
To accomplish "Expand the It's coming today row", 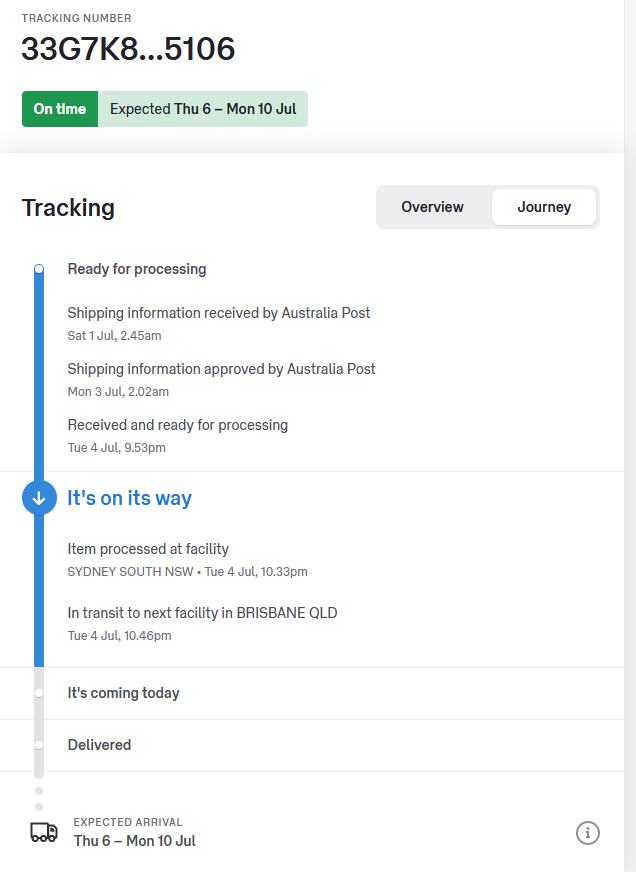I will point(123,693).
